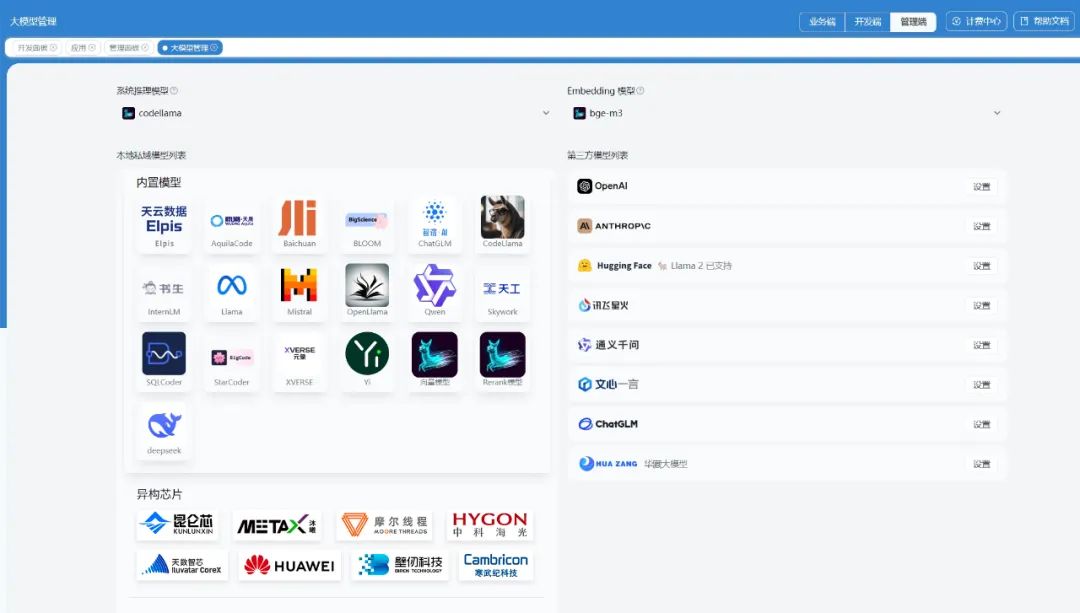Expand the bge-m3 embedding model dropdown
The height and width of the screenshot is (613, 1080).
pos(787,113)
